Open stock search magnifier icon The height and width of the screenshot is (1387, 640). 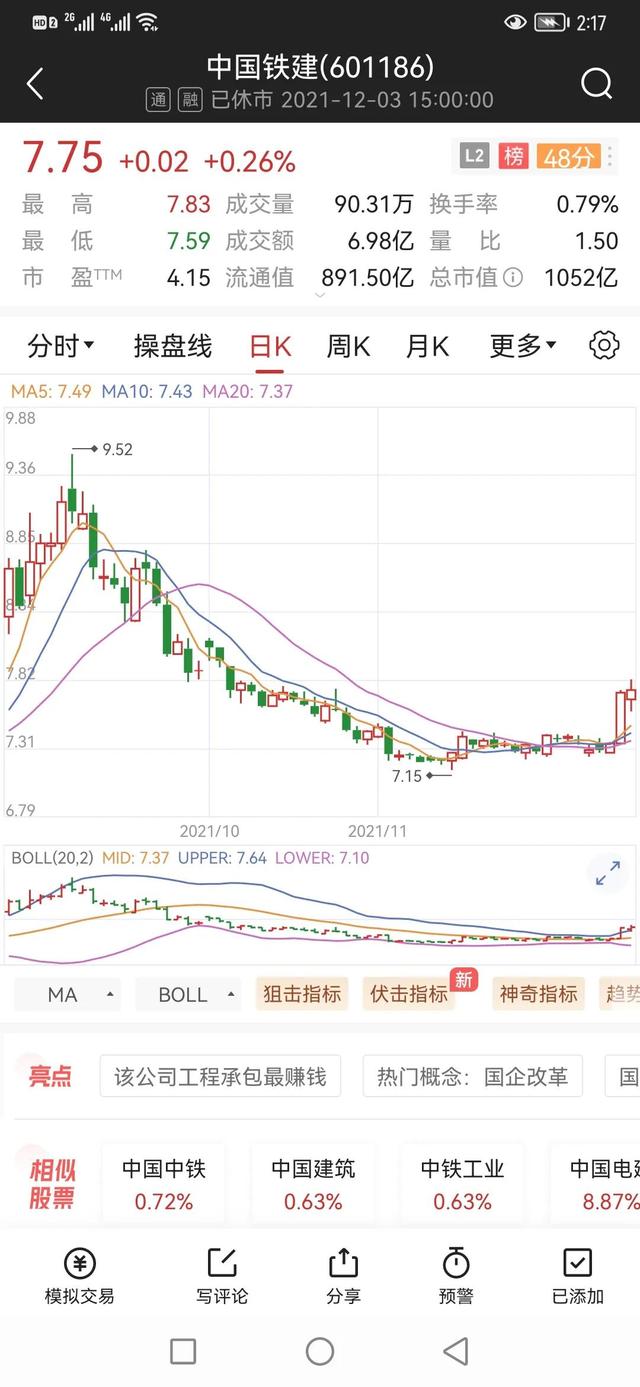596,84
